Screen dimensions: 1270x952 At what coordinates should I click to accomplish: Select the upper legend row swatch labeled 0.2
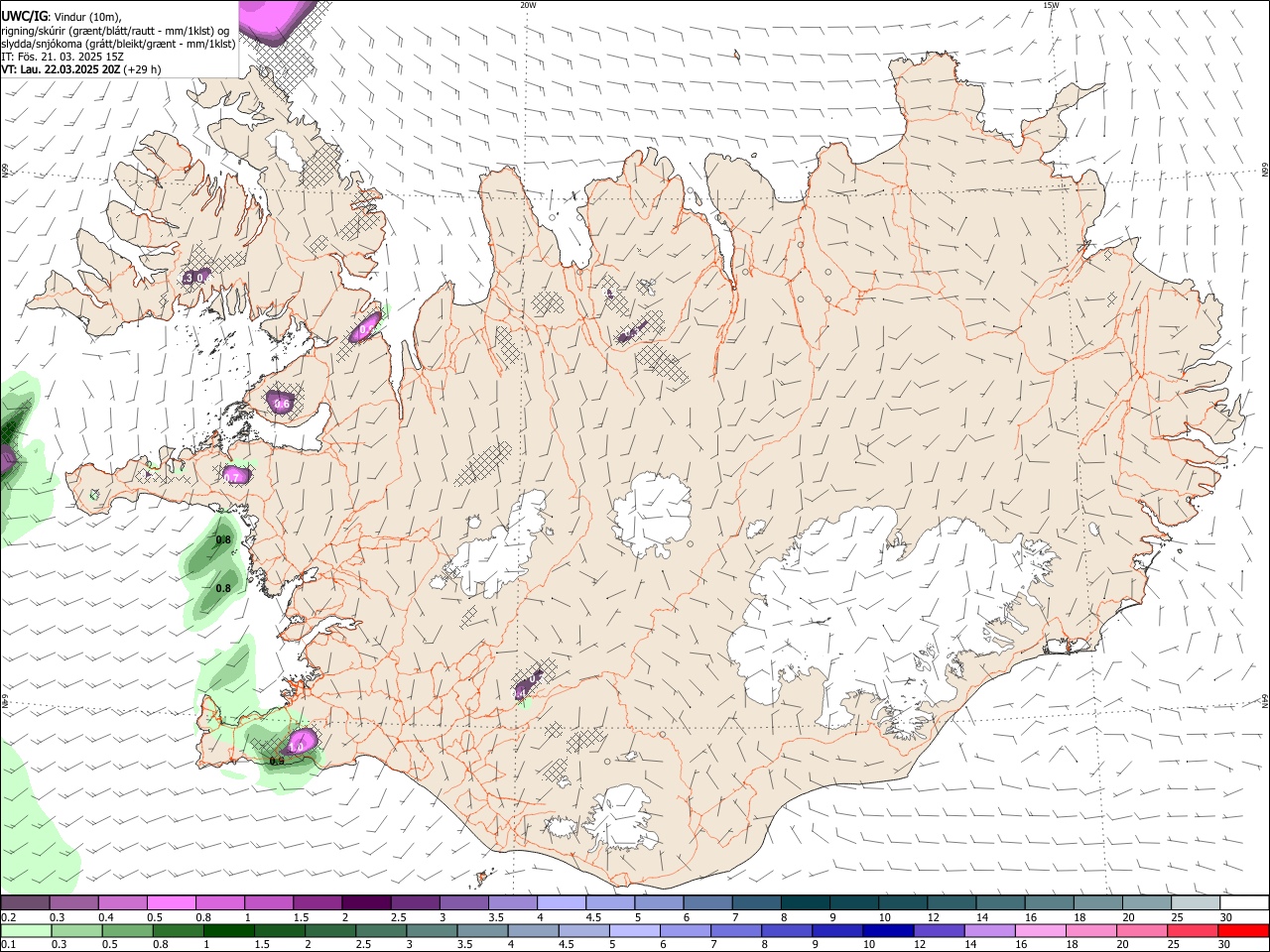[x=25, y=903]
